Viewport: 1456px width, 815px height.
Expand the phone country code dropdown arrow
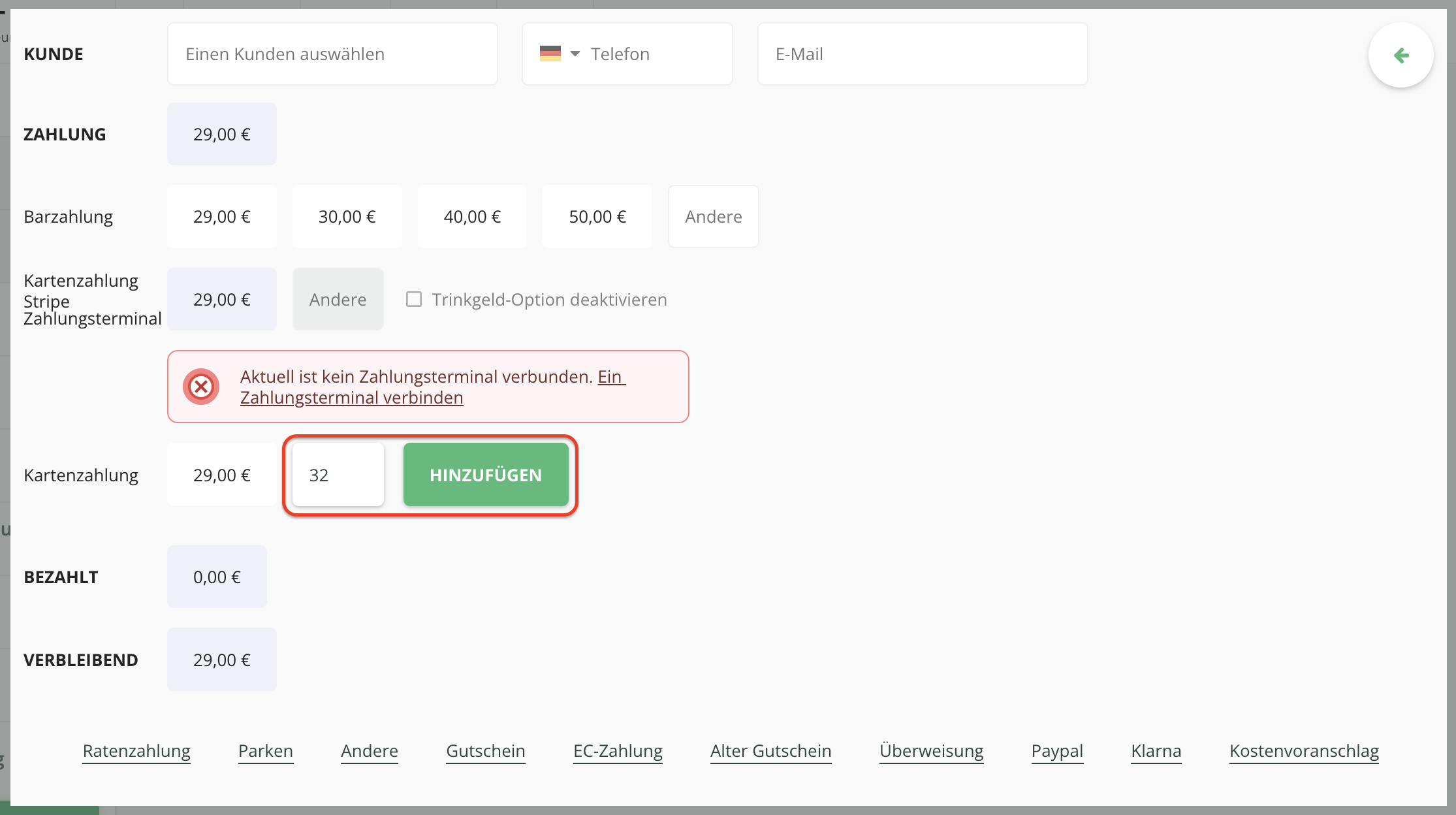click(x=575, y=54)
